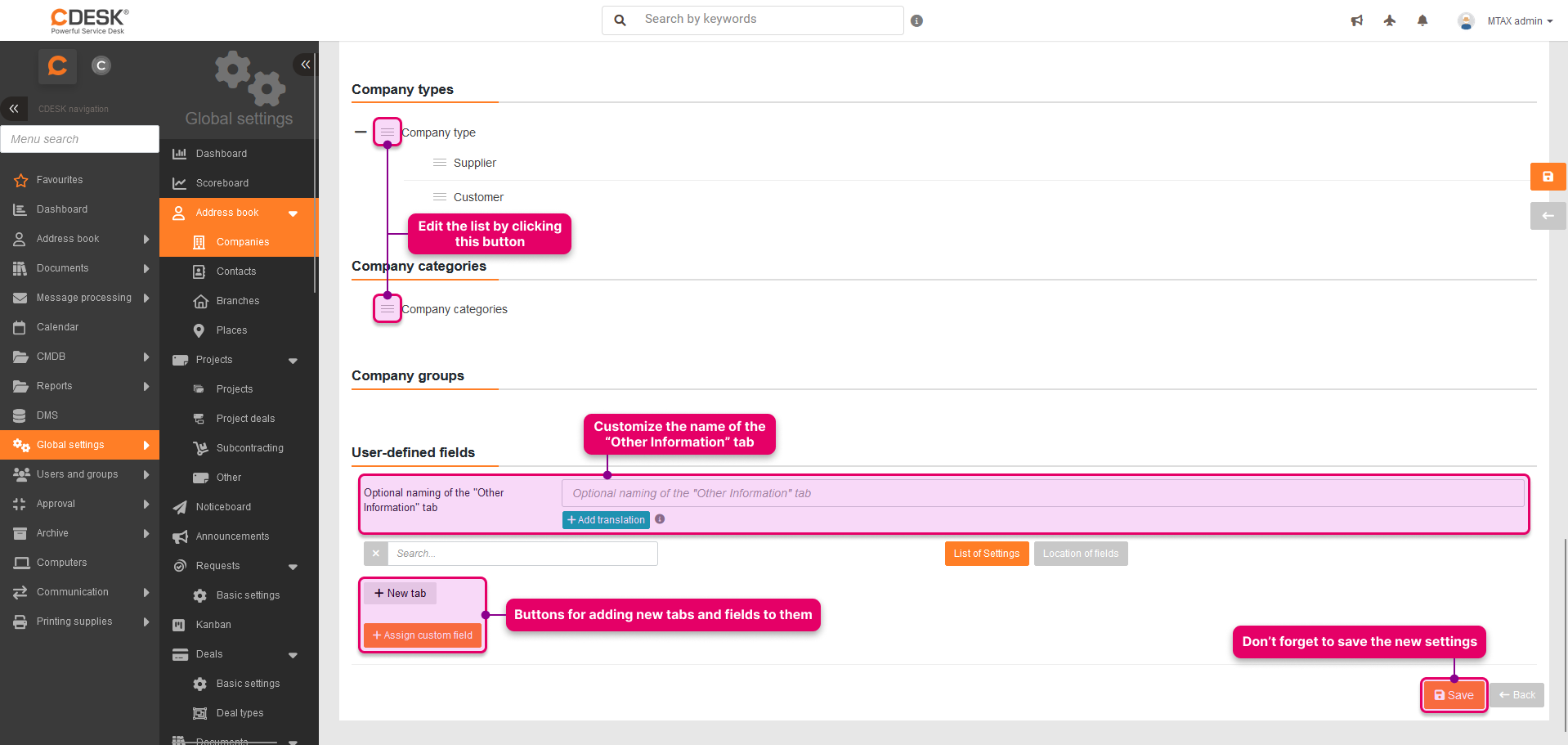Viewport: 1568px width, 745px height.
Task: Select Global settings in main navigation
Action: [79, 445]
